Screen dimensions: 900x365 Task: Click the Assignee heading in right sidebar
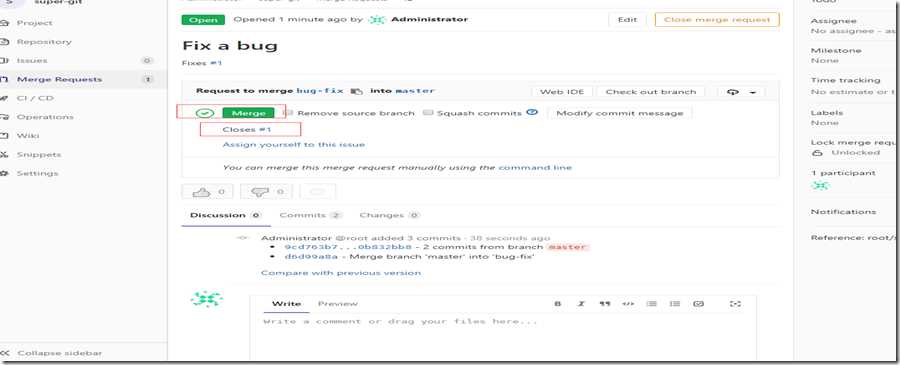click(x=833, y=21)
